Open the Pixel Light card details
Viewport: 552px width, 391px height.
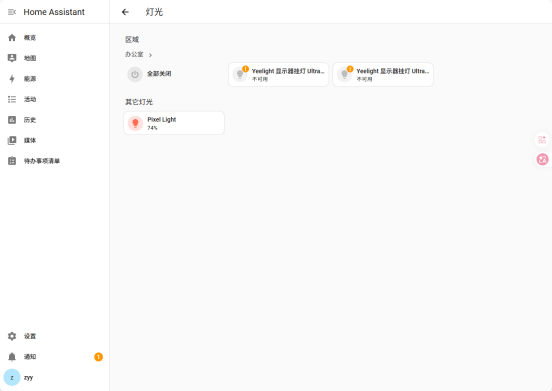click(174, 123)
